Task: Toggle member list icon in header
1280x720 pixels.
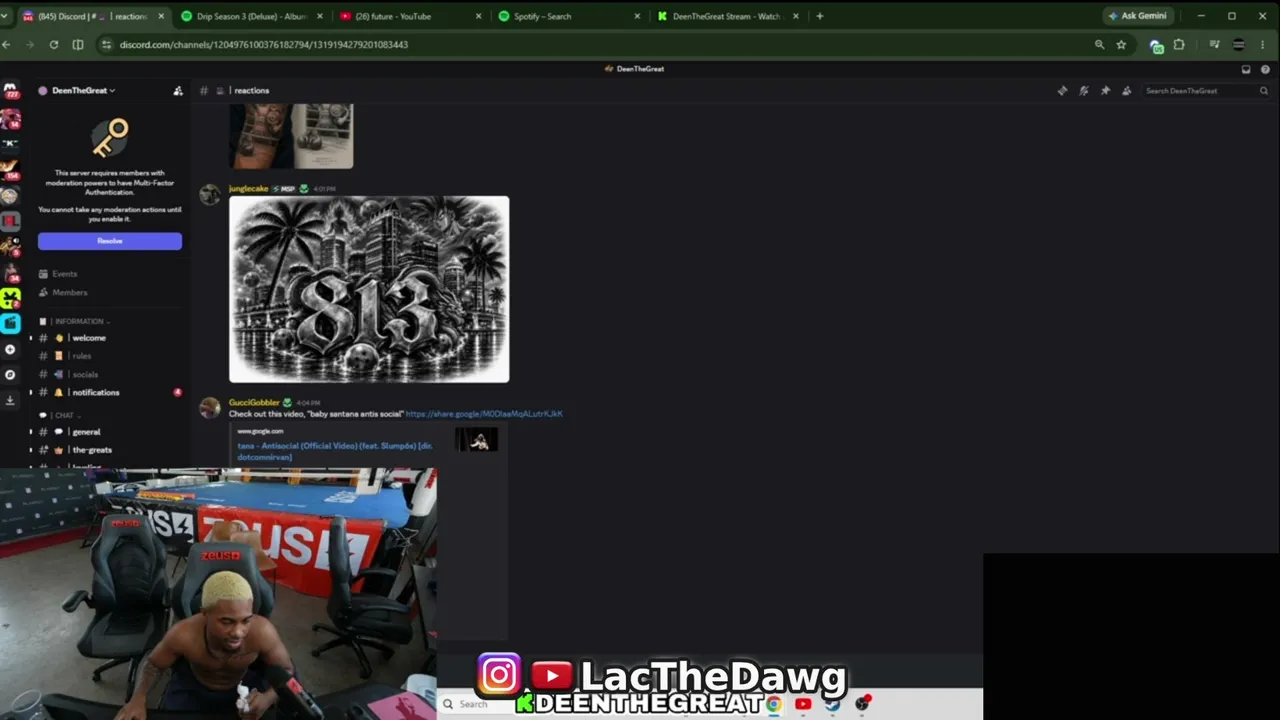Action: [1127, 91]
